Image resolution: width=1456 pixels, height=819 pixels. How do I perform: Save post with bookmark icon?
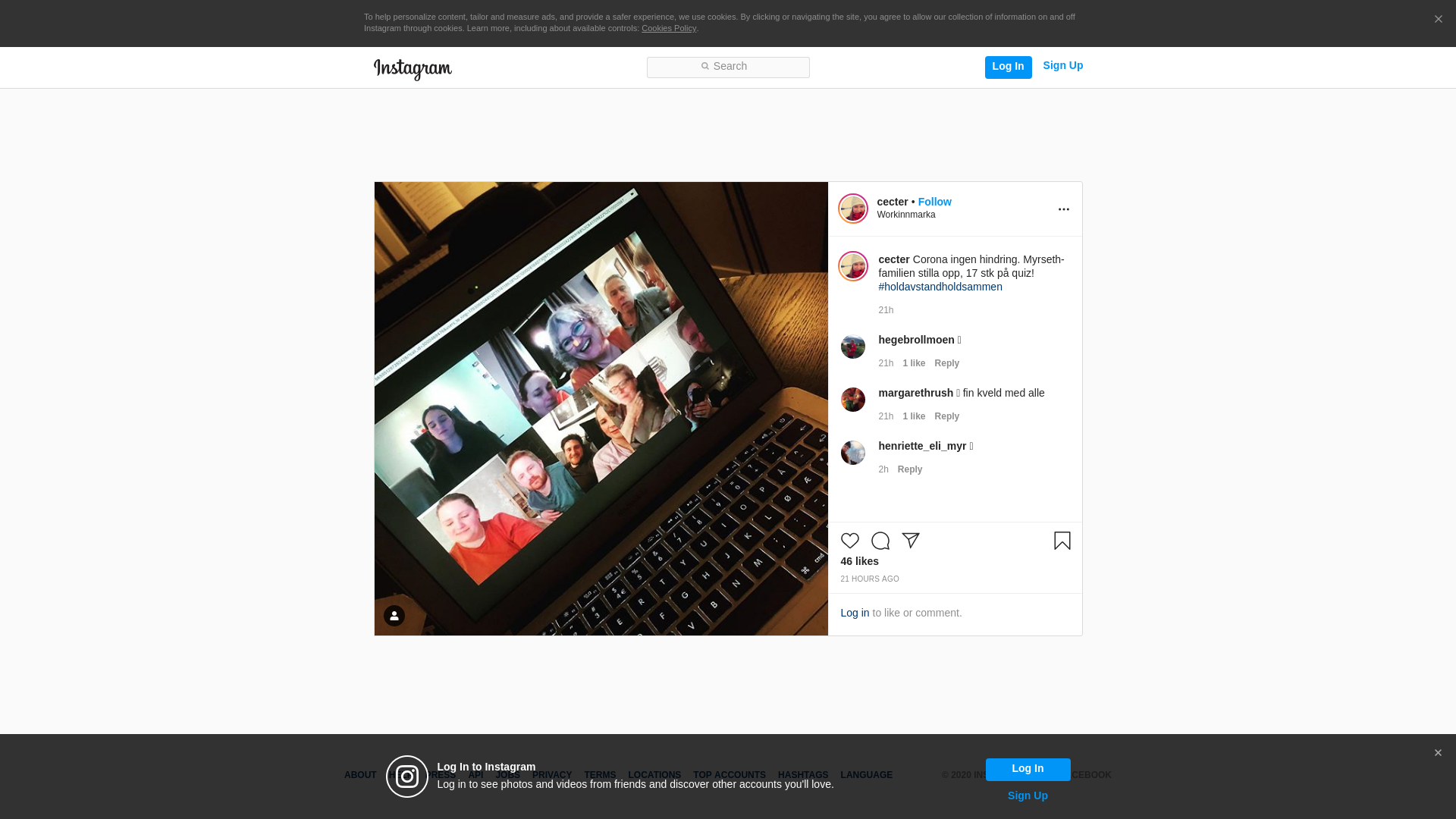1062,541
